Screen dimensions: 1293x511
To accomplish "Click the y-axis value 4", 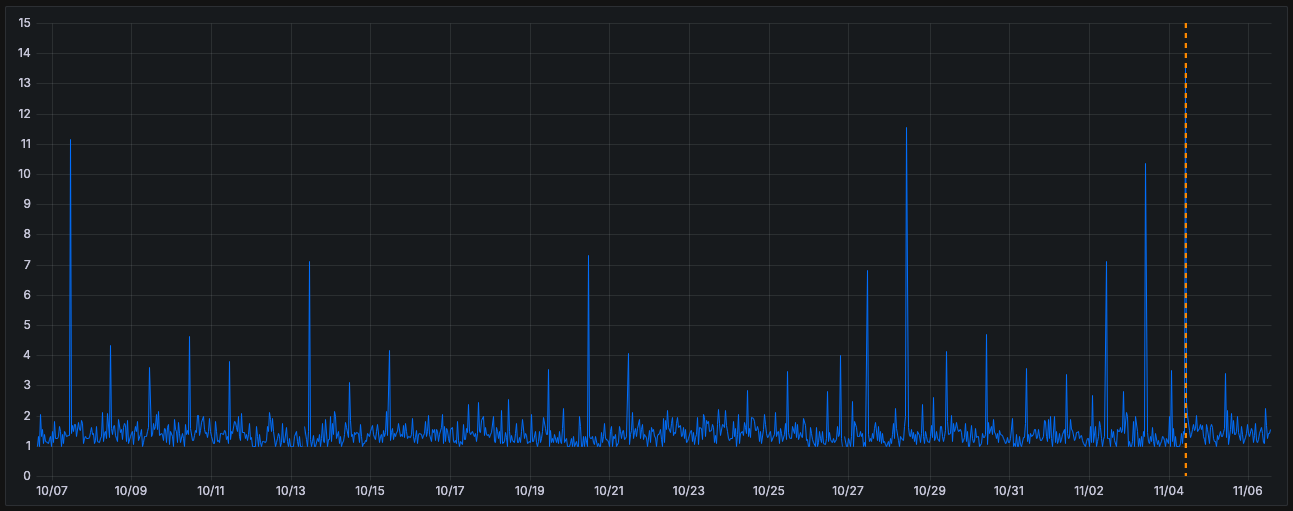I will tap(27, 355).
